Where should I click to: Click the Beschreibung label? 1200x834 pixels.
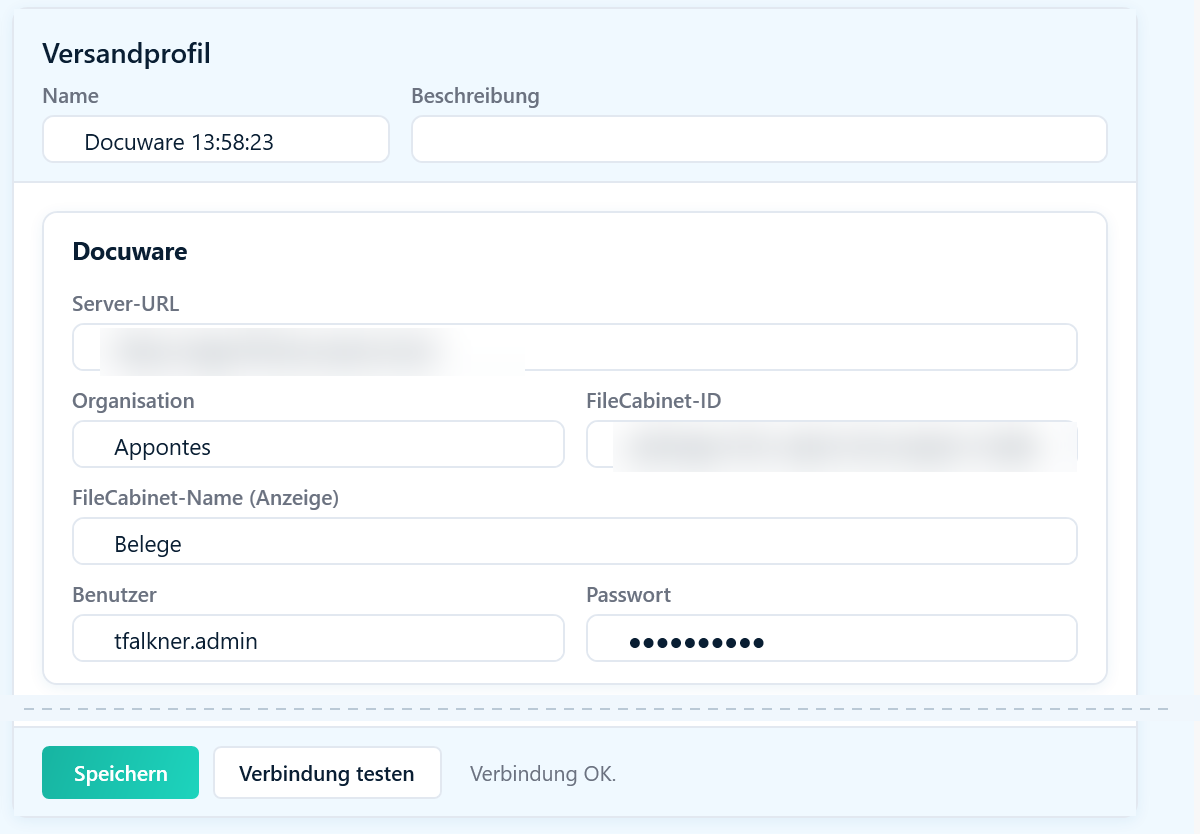tap(476, 96)
